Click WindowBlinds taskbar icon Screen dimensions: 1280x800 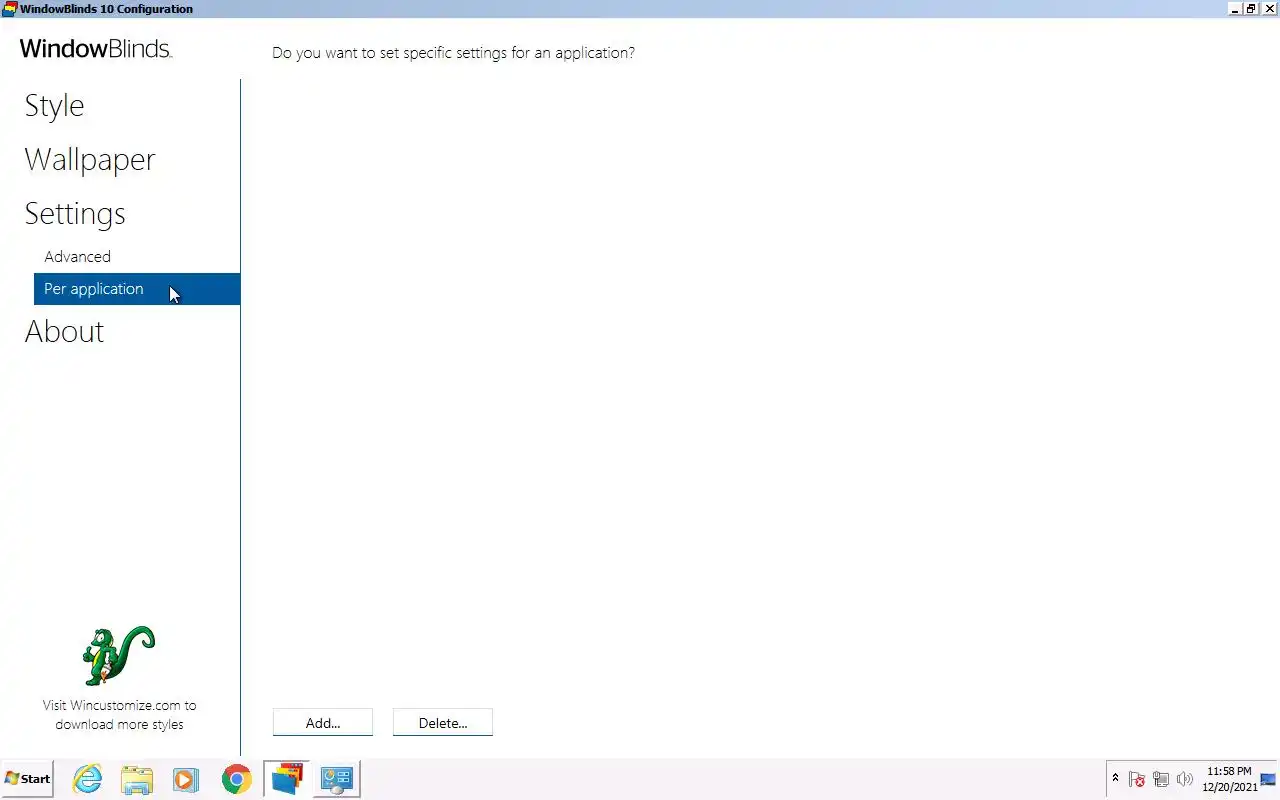click(287, 779)
